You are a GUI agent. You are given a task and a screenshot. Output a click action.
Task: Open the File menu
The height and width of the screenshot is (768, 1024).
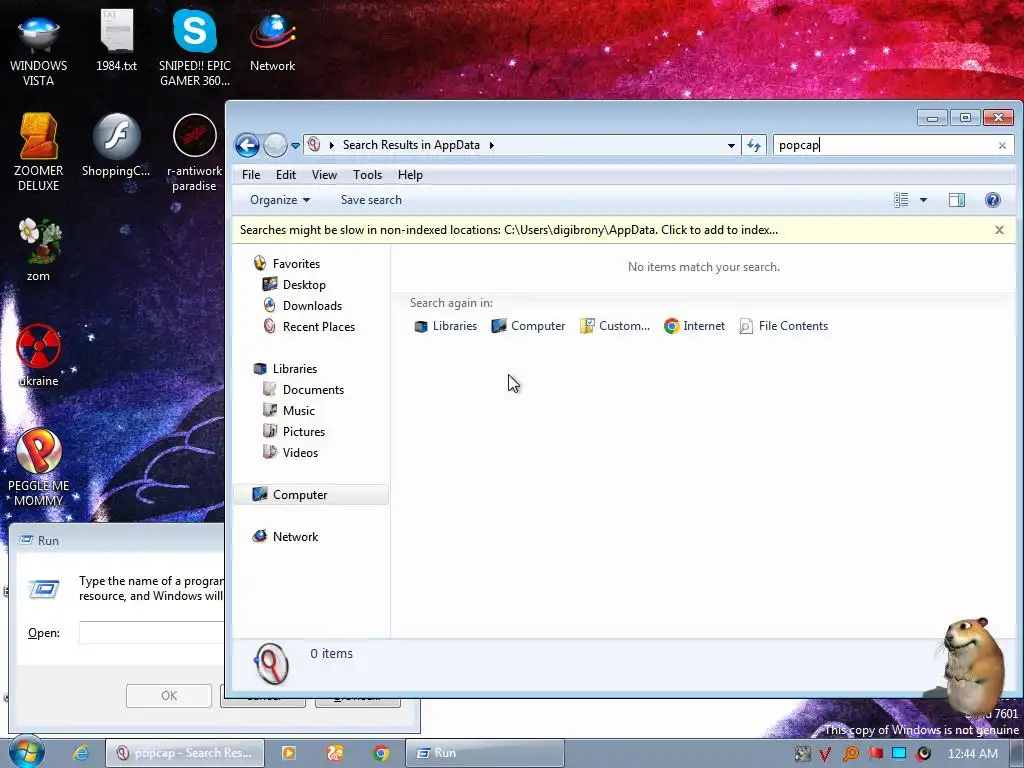pyautogui.click(x=251, y=175)
